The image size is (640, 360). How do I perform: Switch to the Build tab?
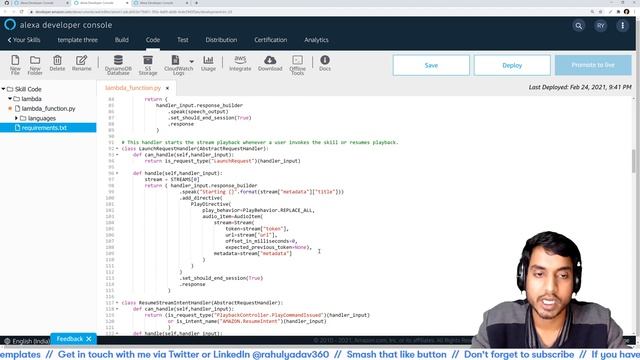click(x=122, y=40)
